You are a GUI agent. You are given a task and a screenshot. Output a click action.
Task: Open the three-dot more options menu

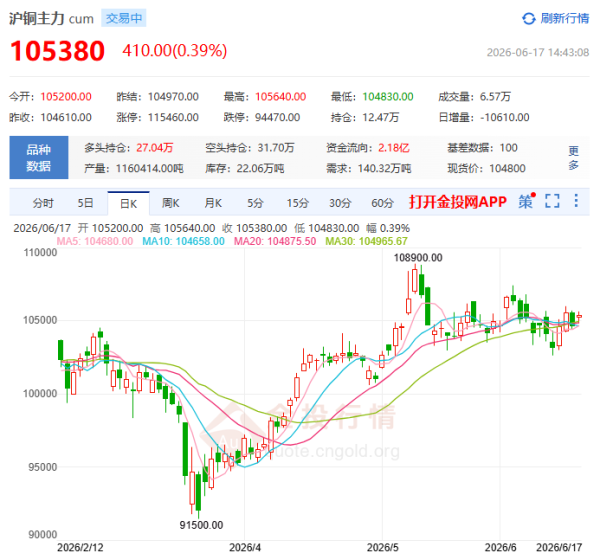point(576,201)
